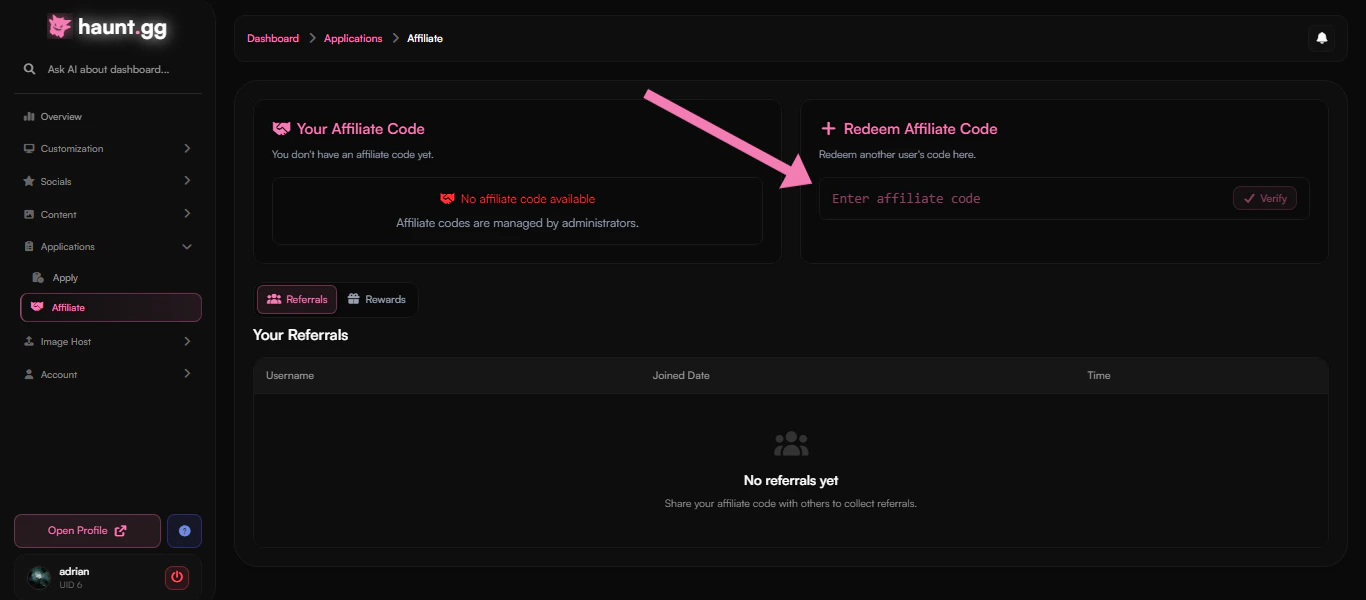The image size is (1366, 600).
Task: Select the Referrals tab
Action: (296, 299)
